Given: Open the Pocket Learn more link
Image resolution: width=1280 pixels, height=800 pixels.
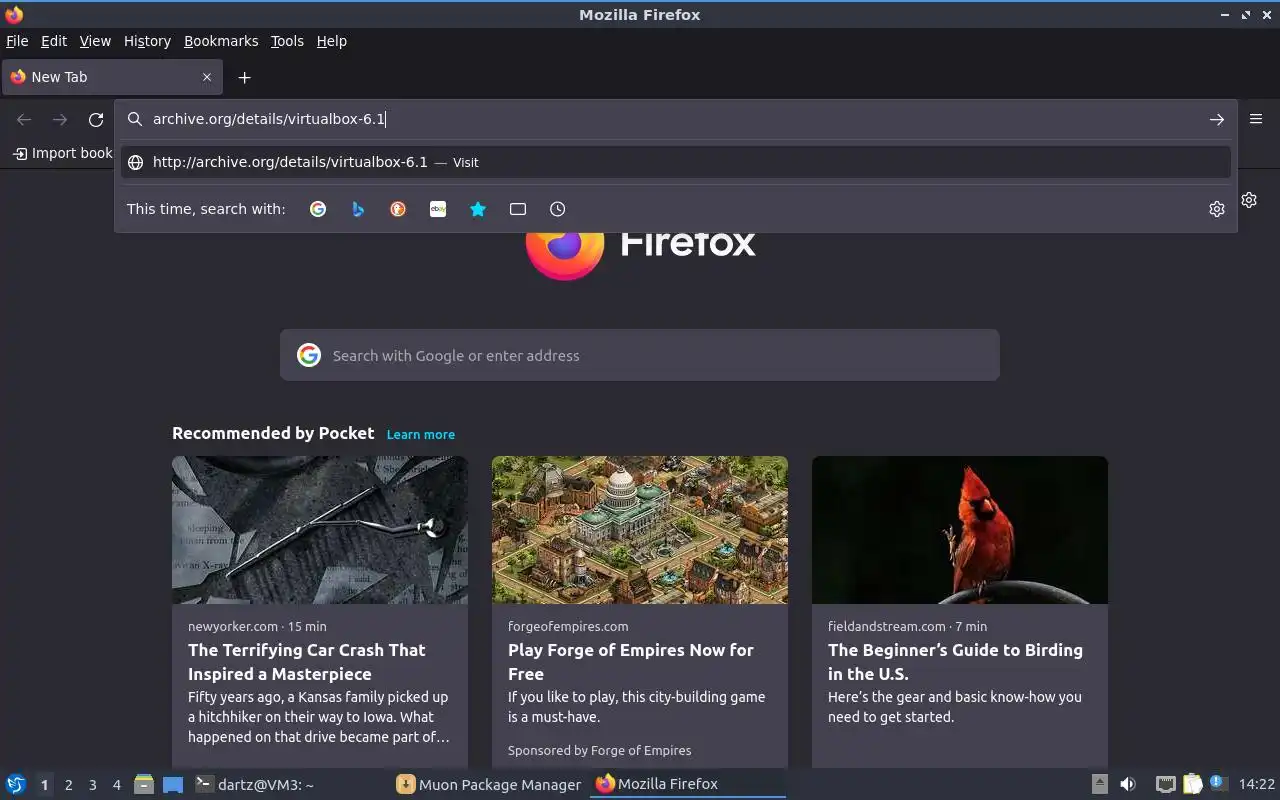Looking at the screenshot, I should (x=421, y=434).
